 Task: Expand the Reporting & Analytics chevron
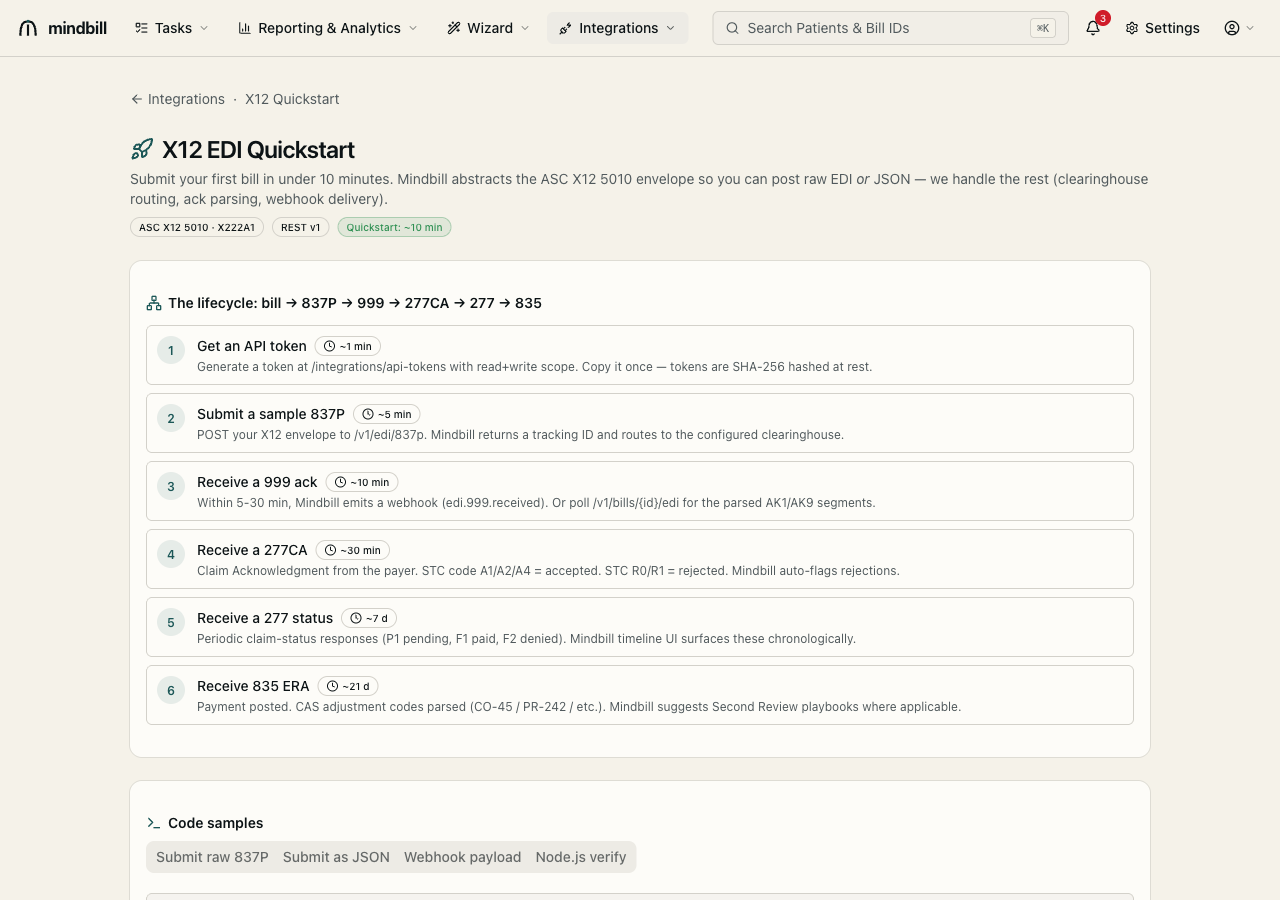[x=413, y=28]
